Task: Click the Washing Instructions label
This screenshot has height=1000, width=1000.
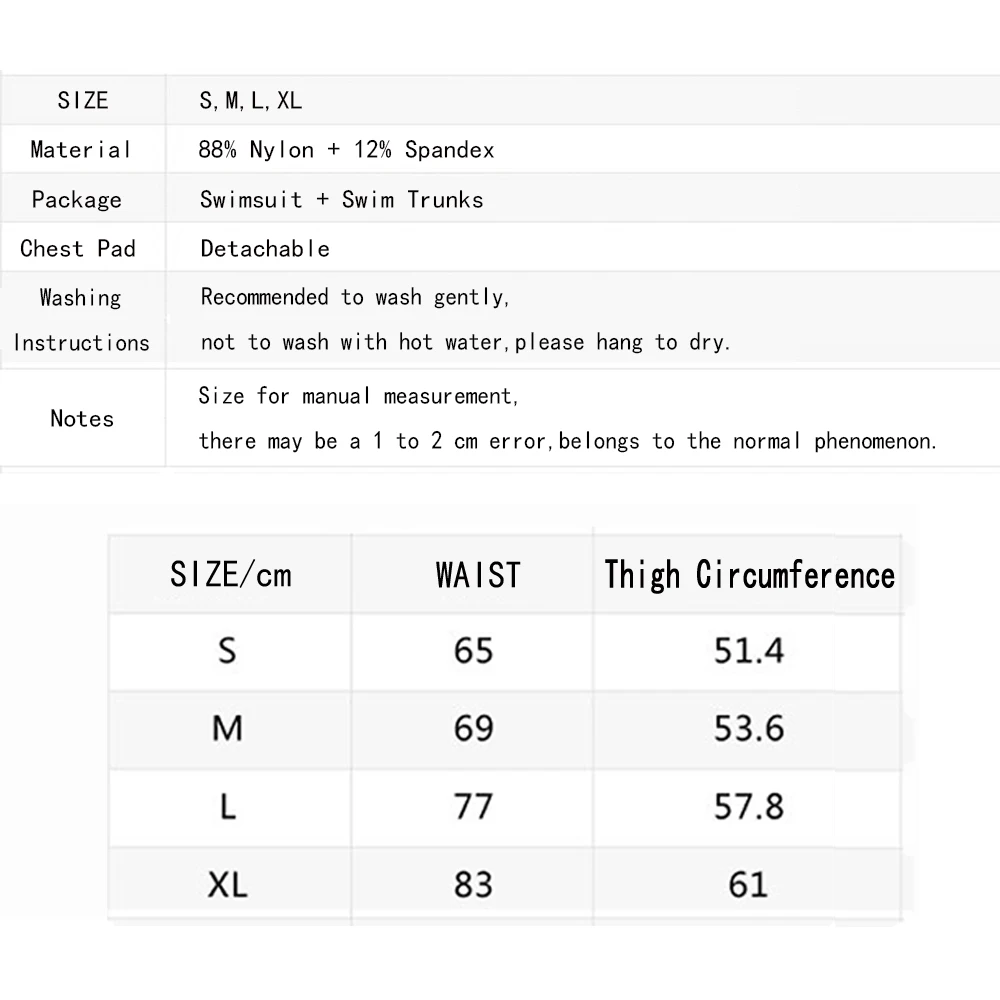Action: 81,320
